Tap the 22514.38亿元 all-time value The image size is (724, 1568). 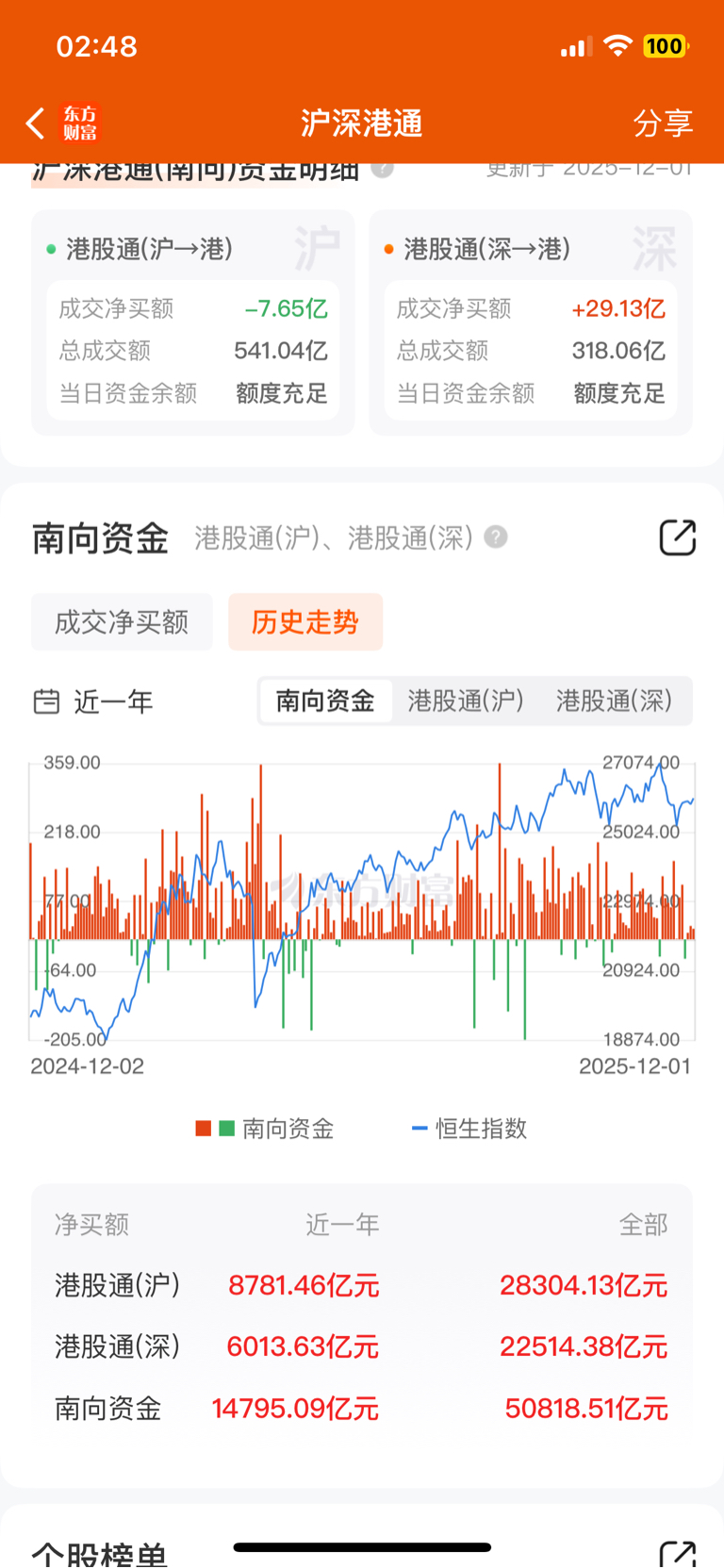[x=584, y=1346]
